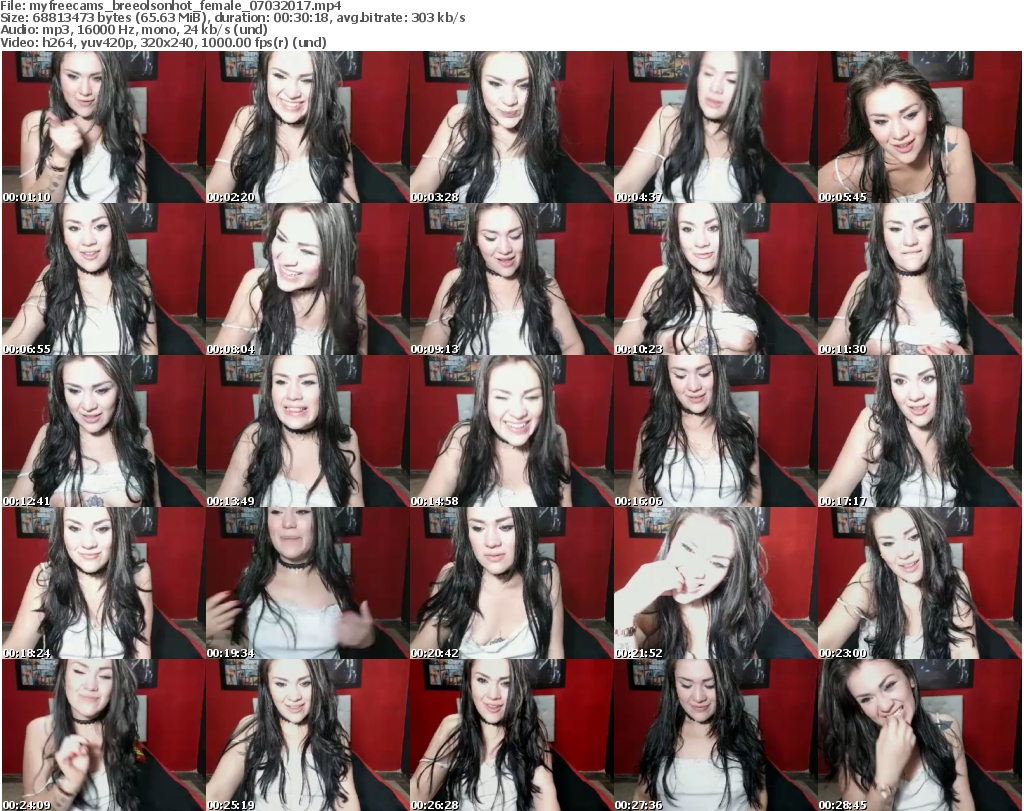This screenshot has height=811, width=1024.
Task: Open the thumbnail stamped 00:23:00
Action: coord(920,583)
